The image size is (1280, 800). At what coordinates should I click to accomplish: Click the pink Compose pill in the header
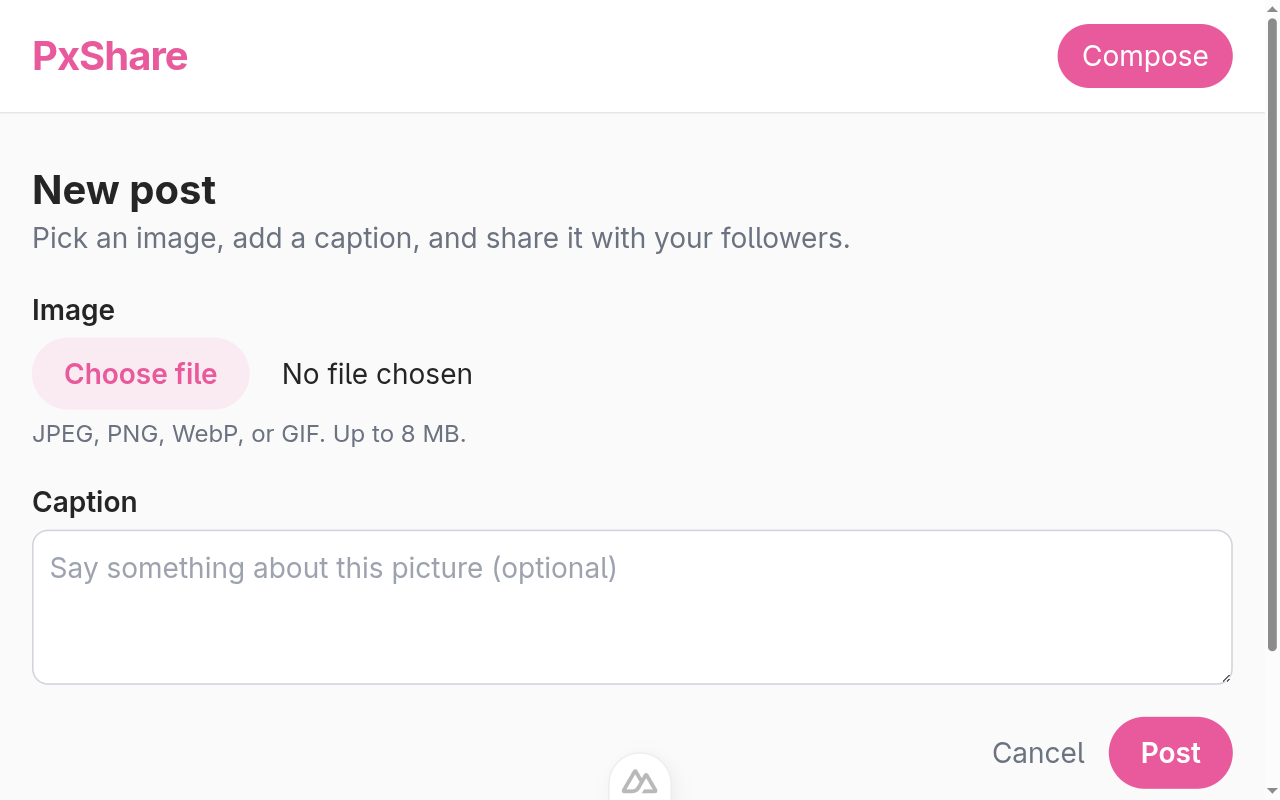(x=1145, y=56)
